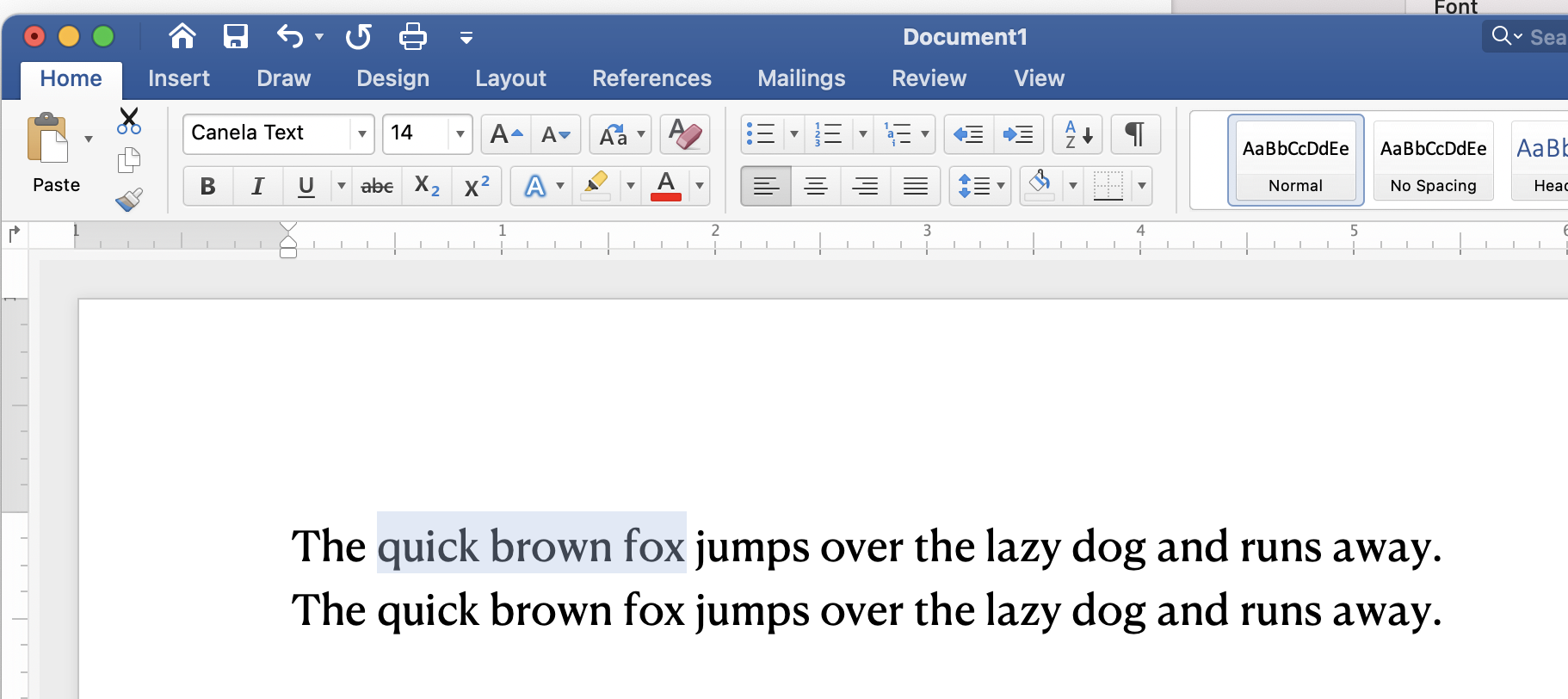1568x699 pixels.
Task: Select the No Spacing style
Action: (1434, 160)
